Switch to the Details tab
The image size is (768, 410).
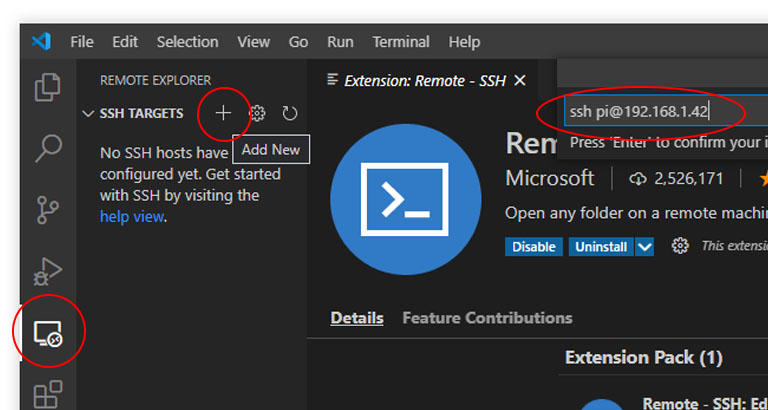[357, 318]
